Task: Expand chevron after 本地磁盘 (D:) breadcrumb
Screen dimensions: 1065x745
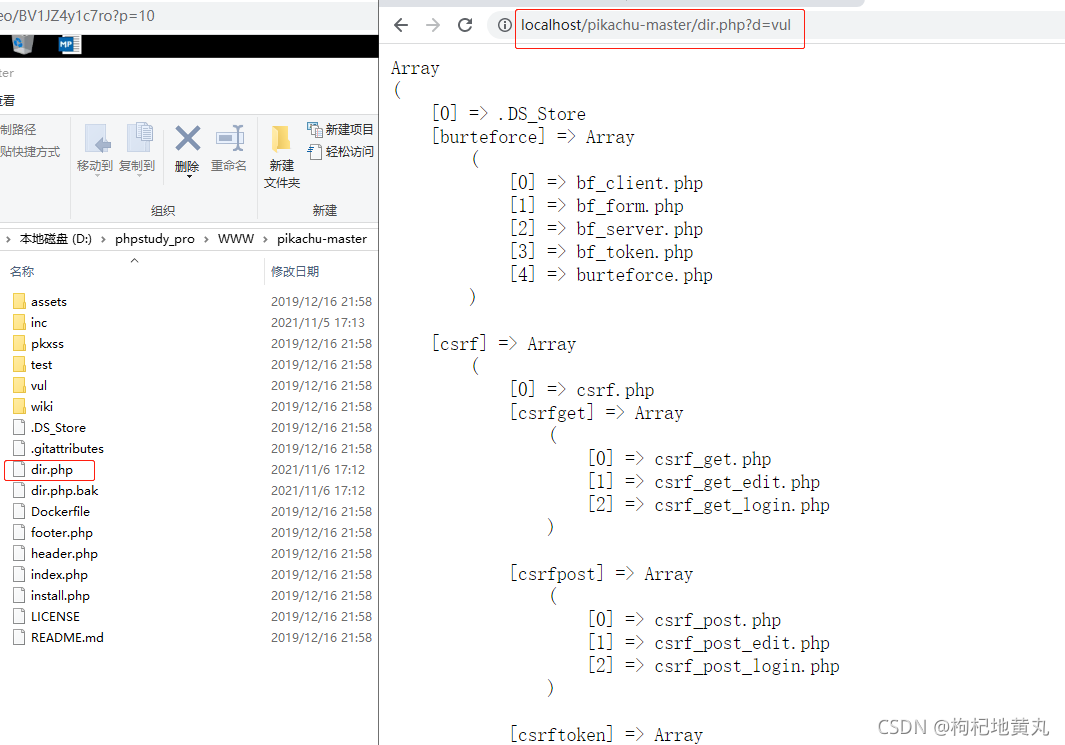Action: (103, 239)
